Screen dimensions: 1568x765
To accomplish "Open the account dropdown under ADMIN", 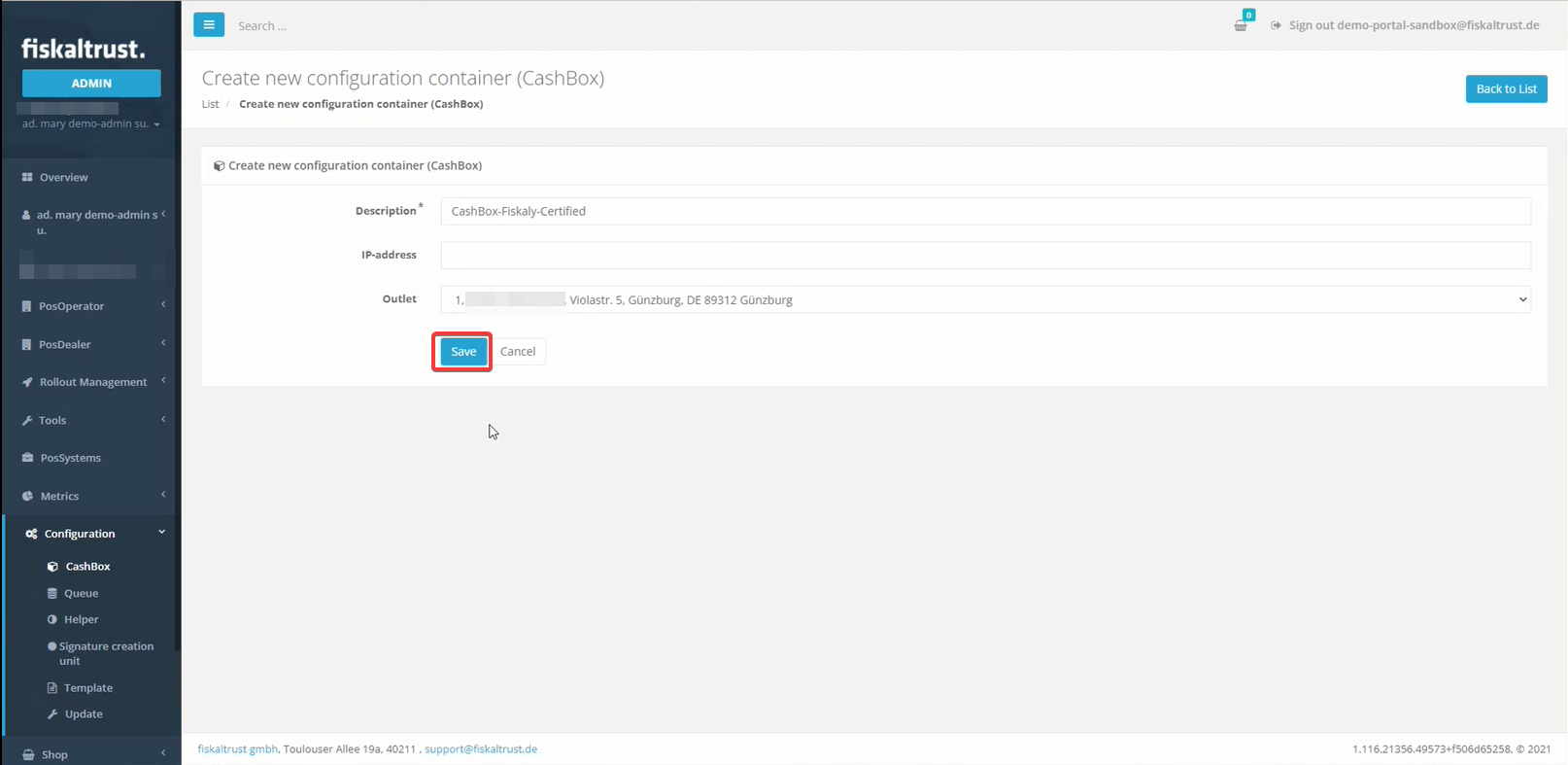I will [x=91, y=123].
